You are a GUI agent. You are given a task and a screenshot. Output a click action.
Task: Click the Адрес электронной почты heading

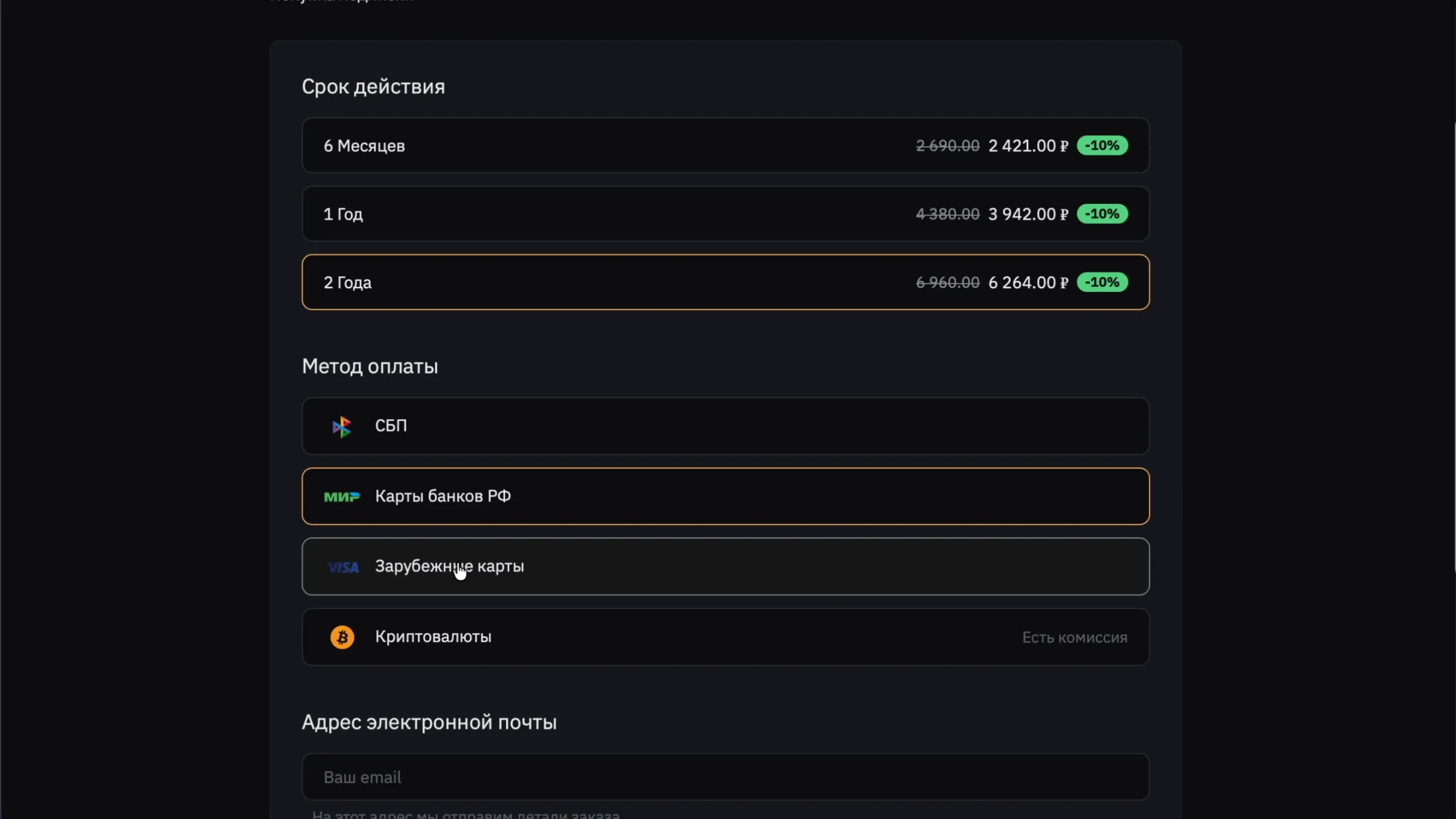429,722
